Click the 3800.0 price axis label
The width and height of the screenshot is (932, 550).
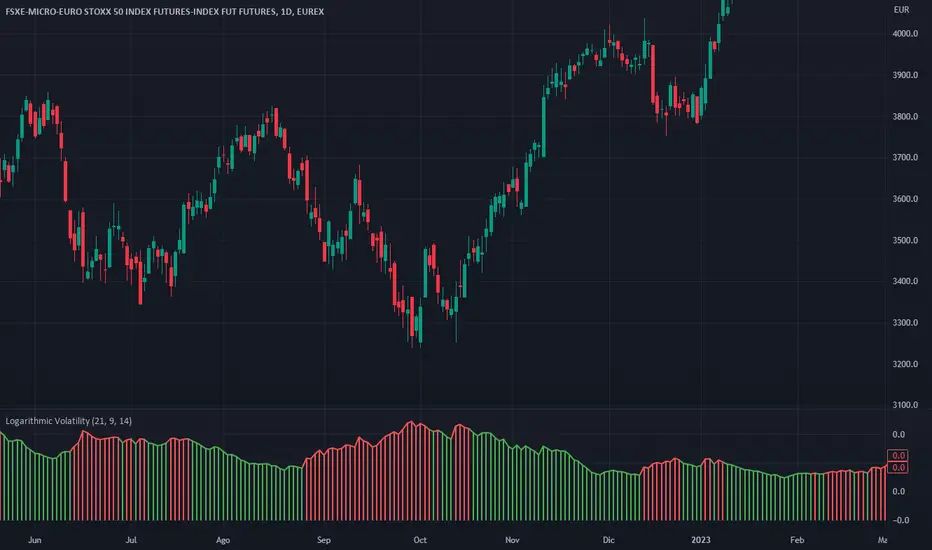(x=905, y=117)
